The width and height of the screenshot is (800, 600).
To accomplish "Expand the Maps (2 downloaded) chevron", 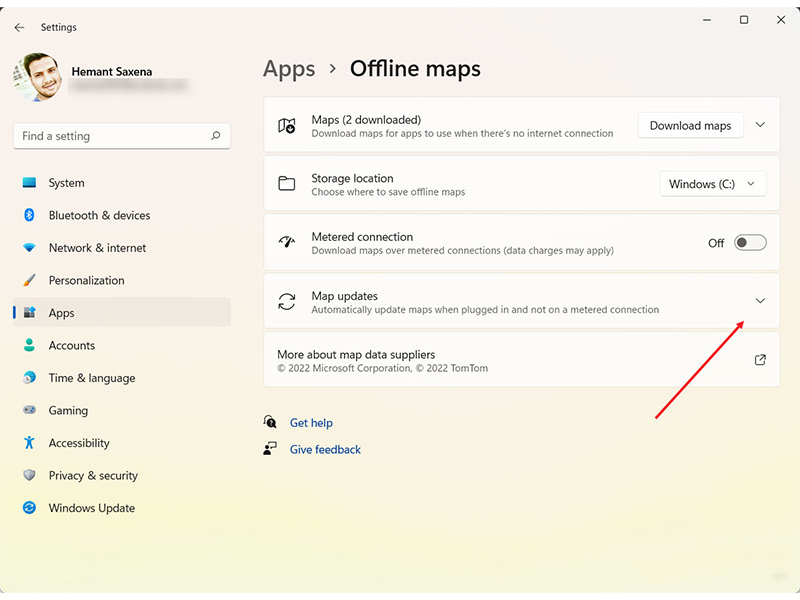I will click(x=760, y=125).
